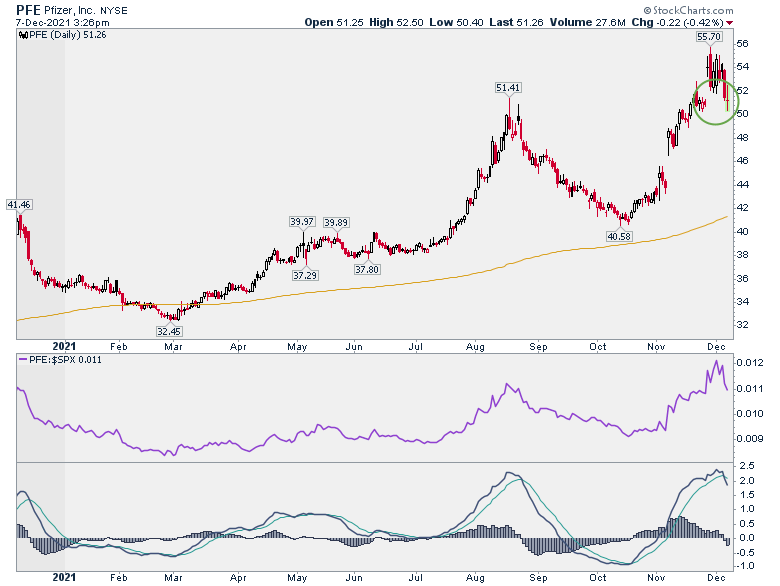Click the 38 price axis label
The height and width of the screenshot is (586, 780).
tap(743, 255)
